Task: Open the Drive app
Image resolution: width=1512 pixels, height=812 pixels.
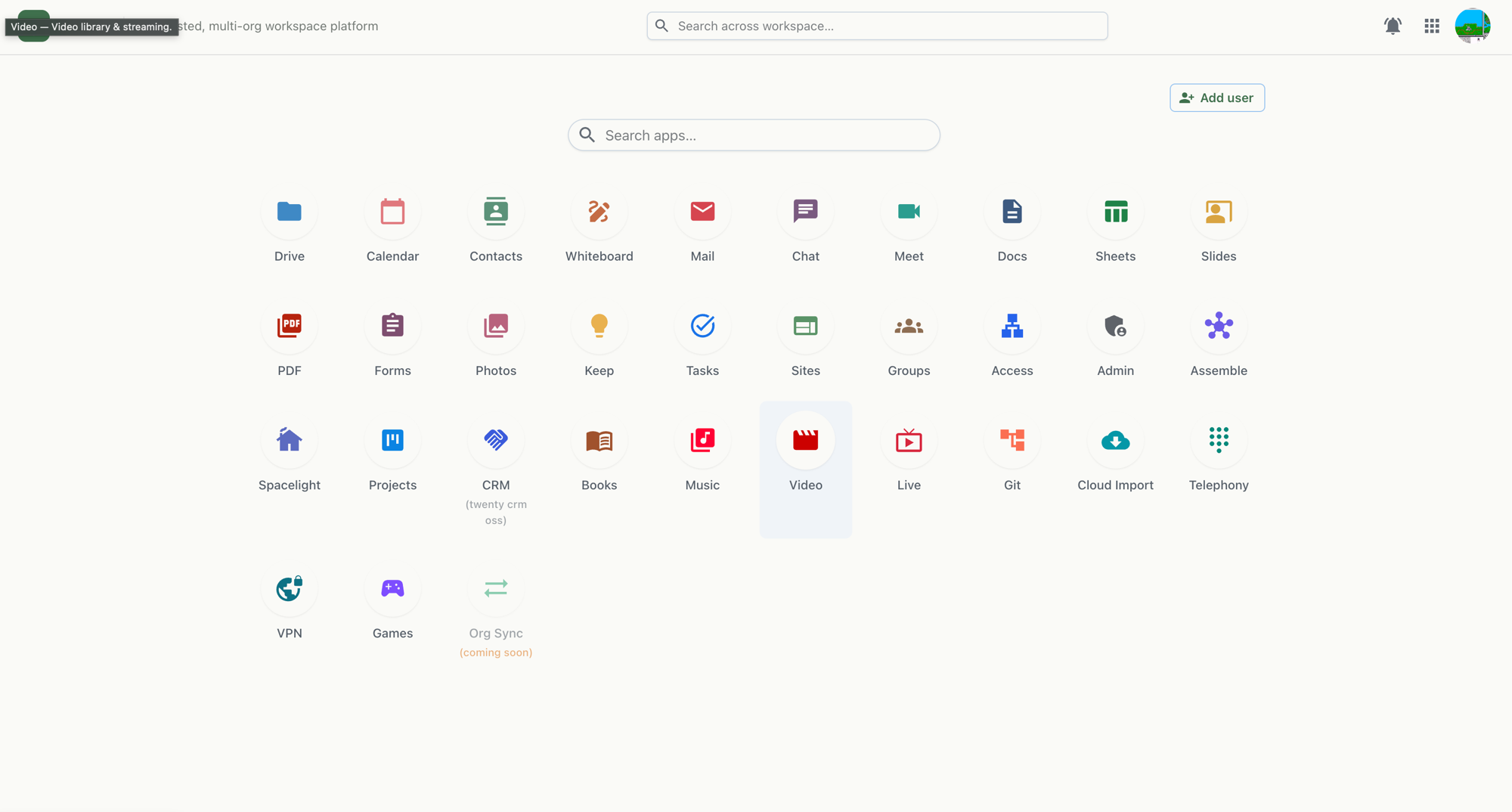Action: 290,228
